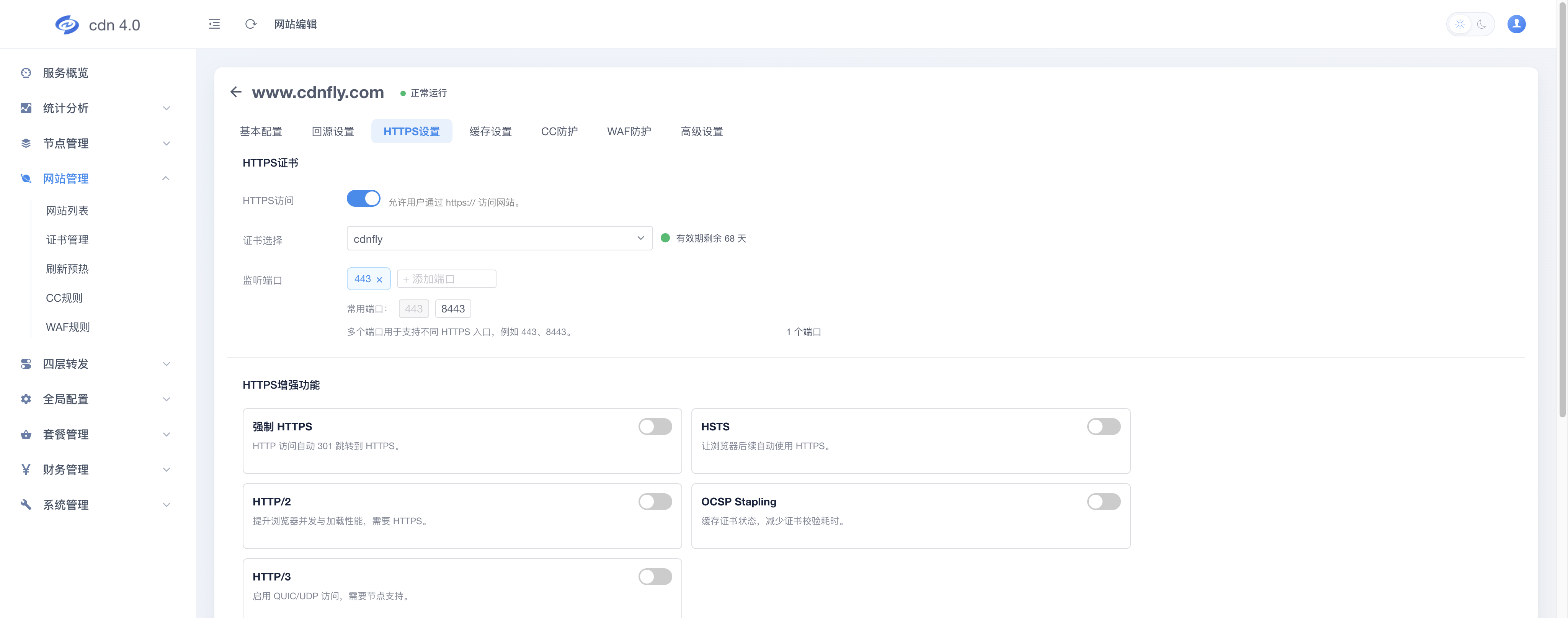Turn on the HSTS switch
This screenshot has width=1568, height=618.
[x=1104, y=427]
